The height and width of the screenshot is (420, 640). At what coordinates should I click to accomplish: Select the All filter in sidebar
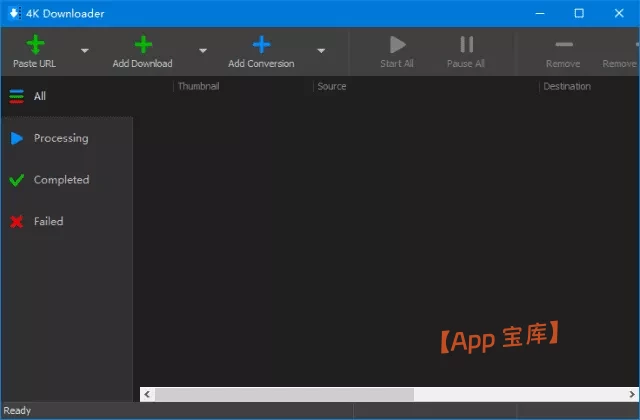click(40, 96)
